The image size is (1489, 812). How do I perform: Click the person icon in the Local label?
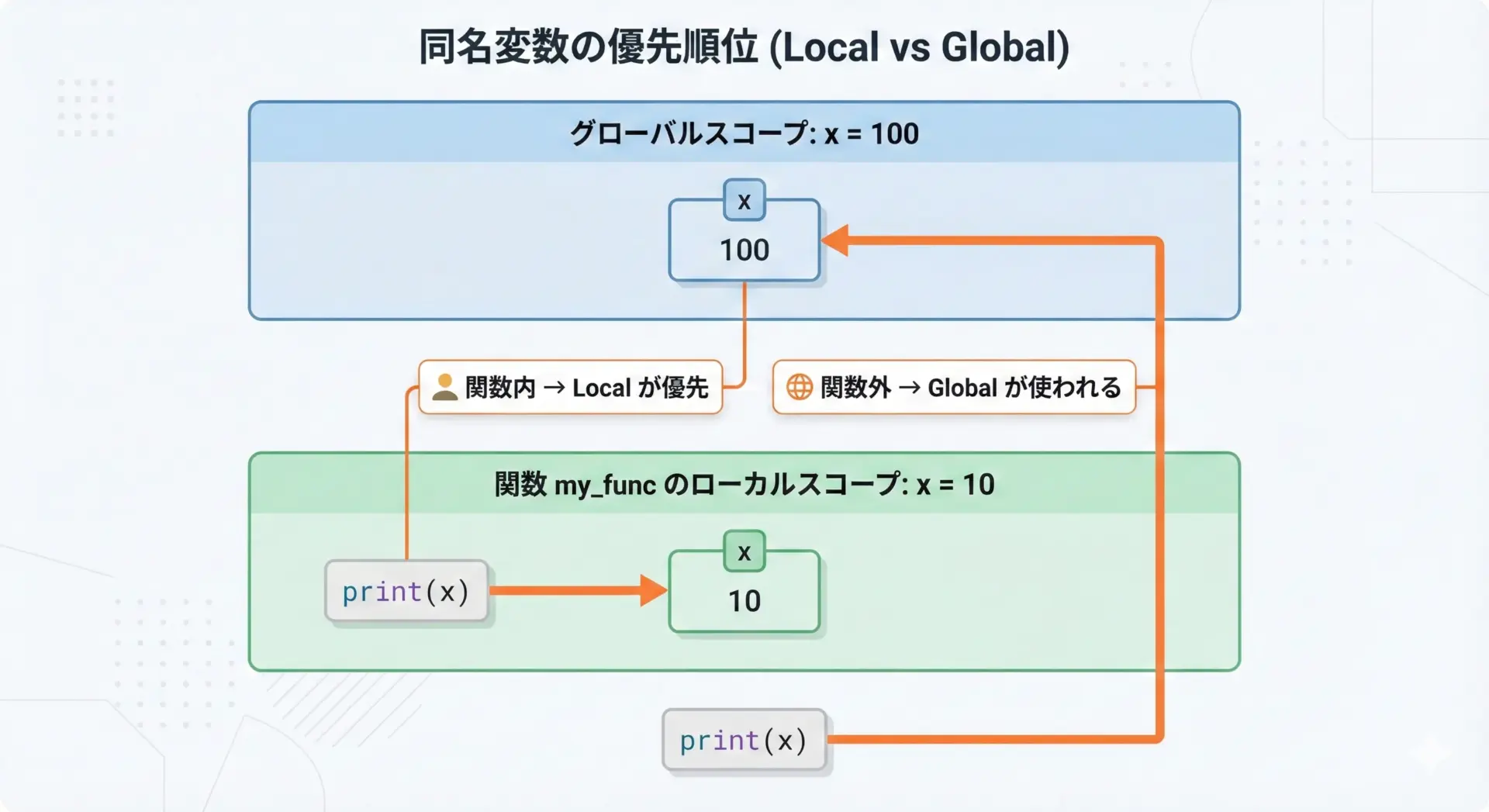tap(444, 387)
